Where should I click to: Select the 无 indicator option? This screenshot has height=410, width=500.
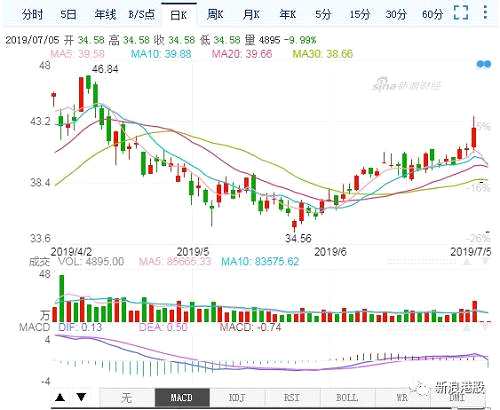click(127, 398)
